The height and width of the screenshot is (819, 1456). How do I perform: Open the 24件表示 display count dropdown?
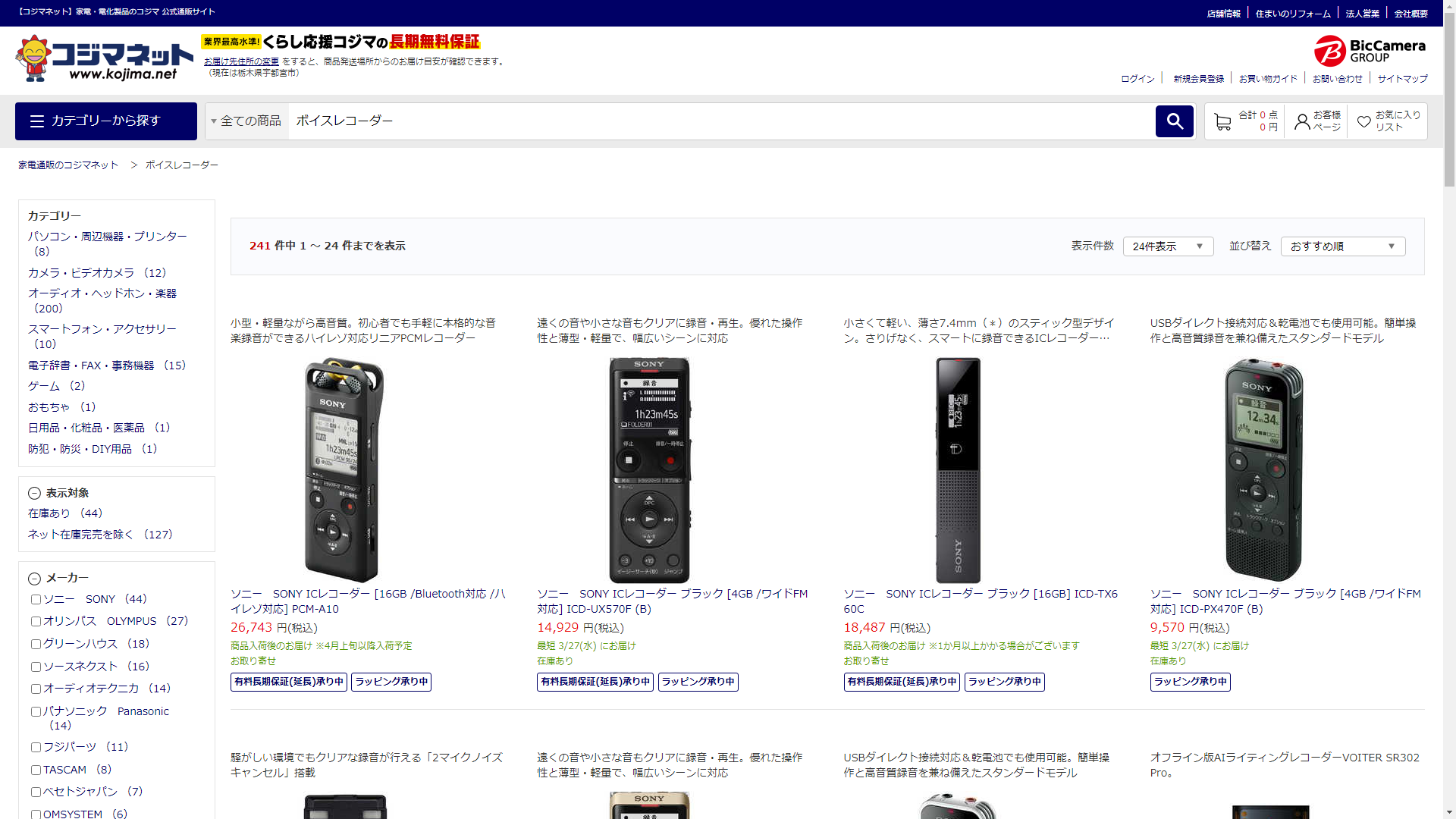click(1168, 246)
